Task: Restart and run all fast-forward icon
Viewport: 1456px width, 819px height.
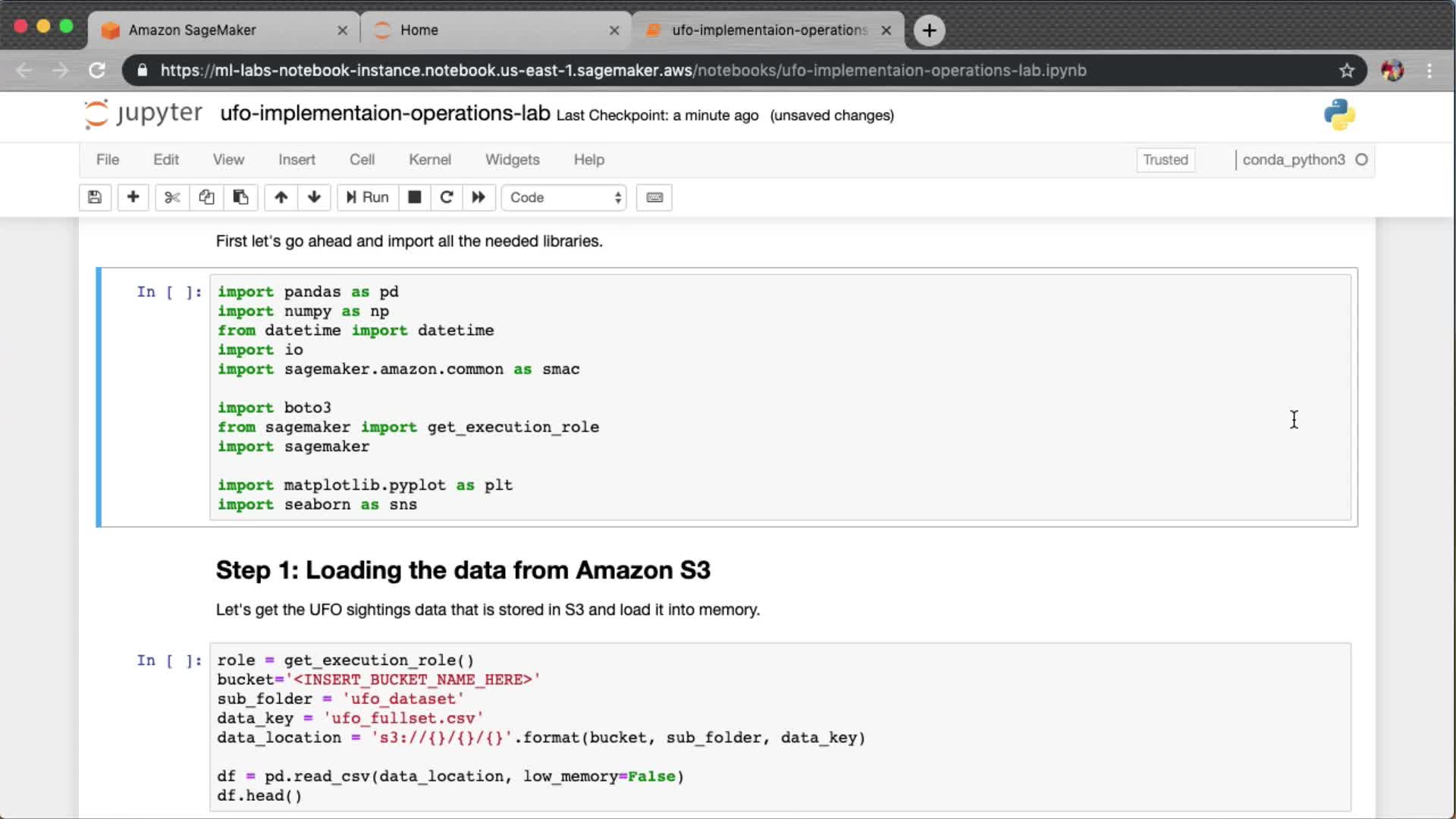Action: pos(479,197)
